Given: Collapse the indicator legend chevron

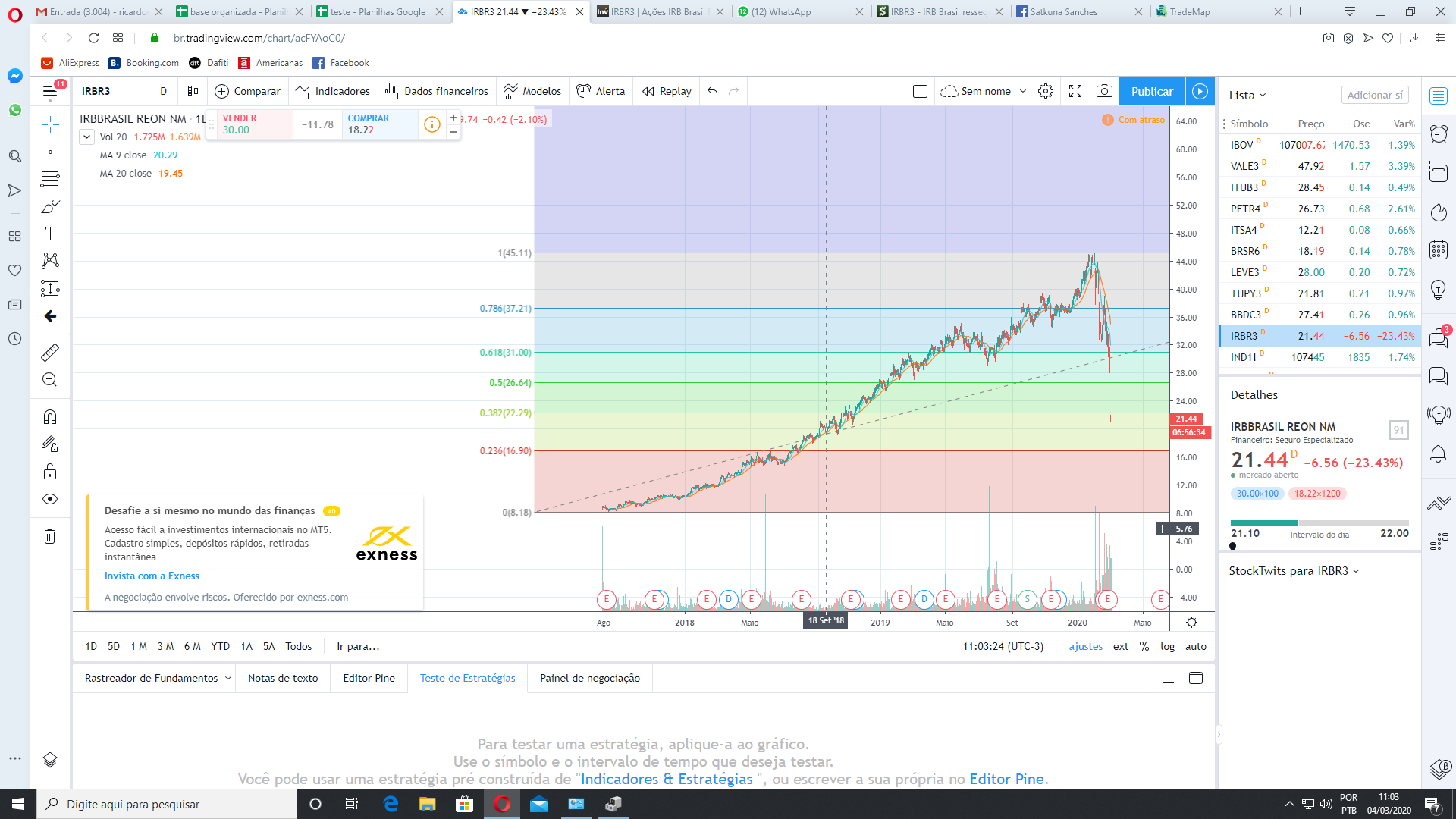Looking at the screenshot, I should tap(86, 137).
